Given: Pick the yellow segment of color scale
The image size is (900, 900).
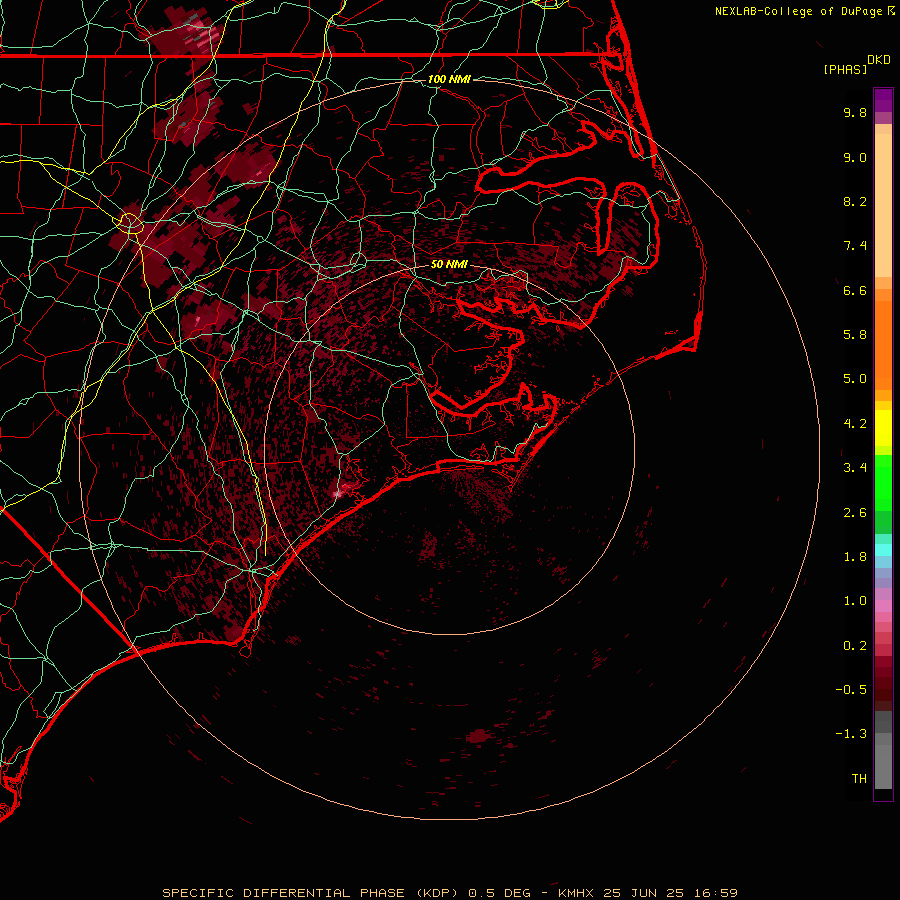Looking at the screenshot, I should (x=883, y=428).
